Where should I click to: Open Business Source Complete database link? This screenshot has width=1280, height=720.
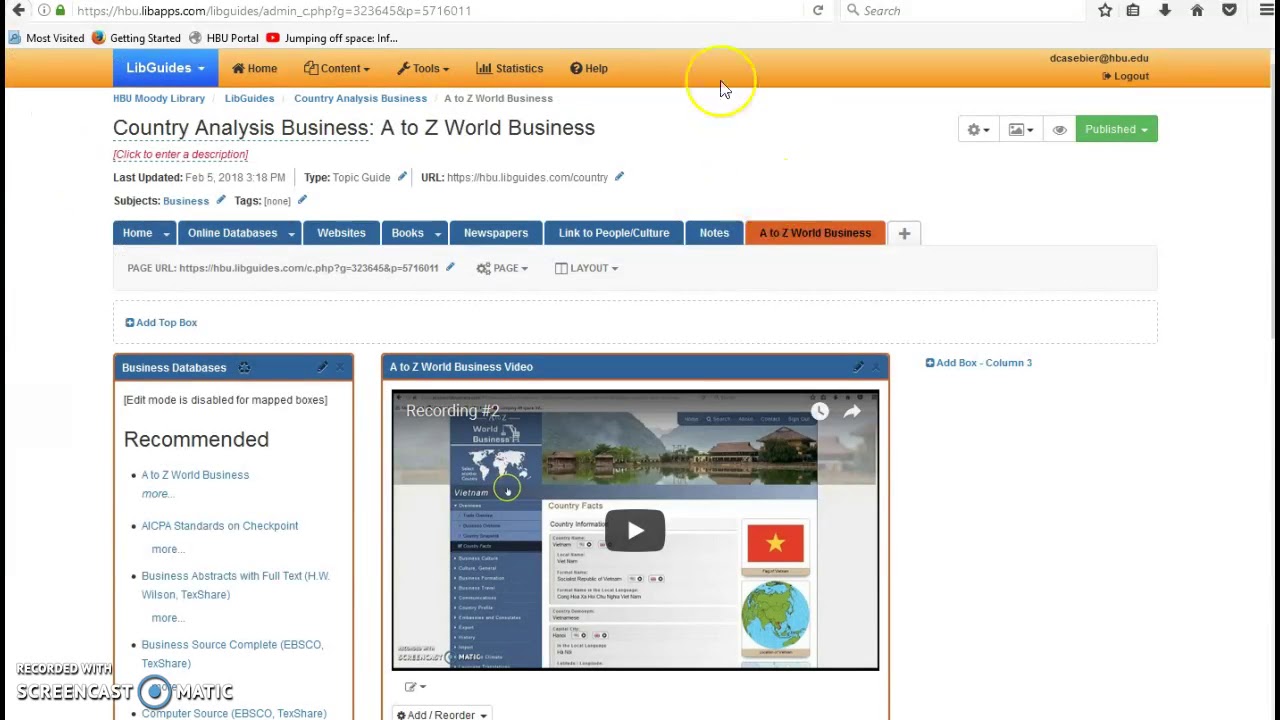click(232, 654)
